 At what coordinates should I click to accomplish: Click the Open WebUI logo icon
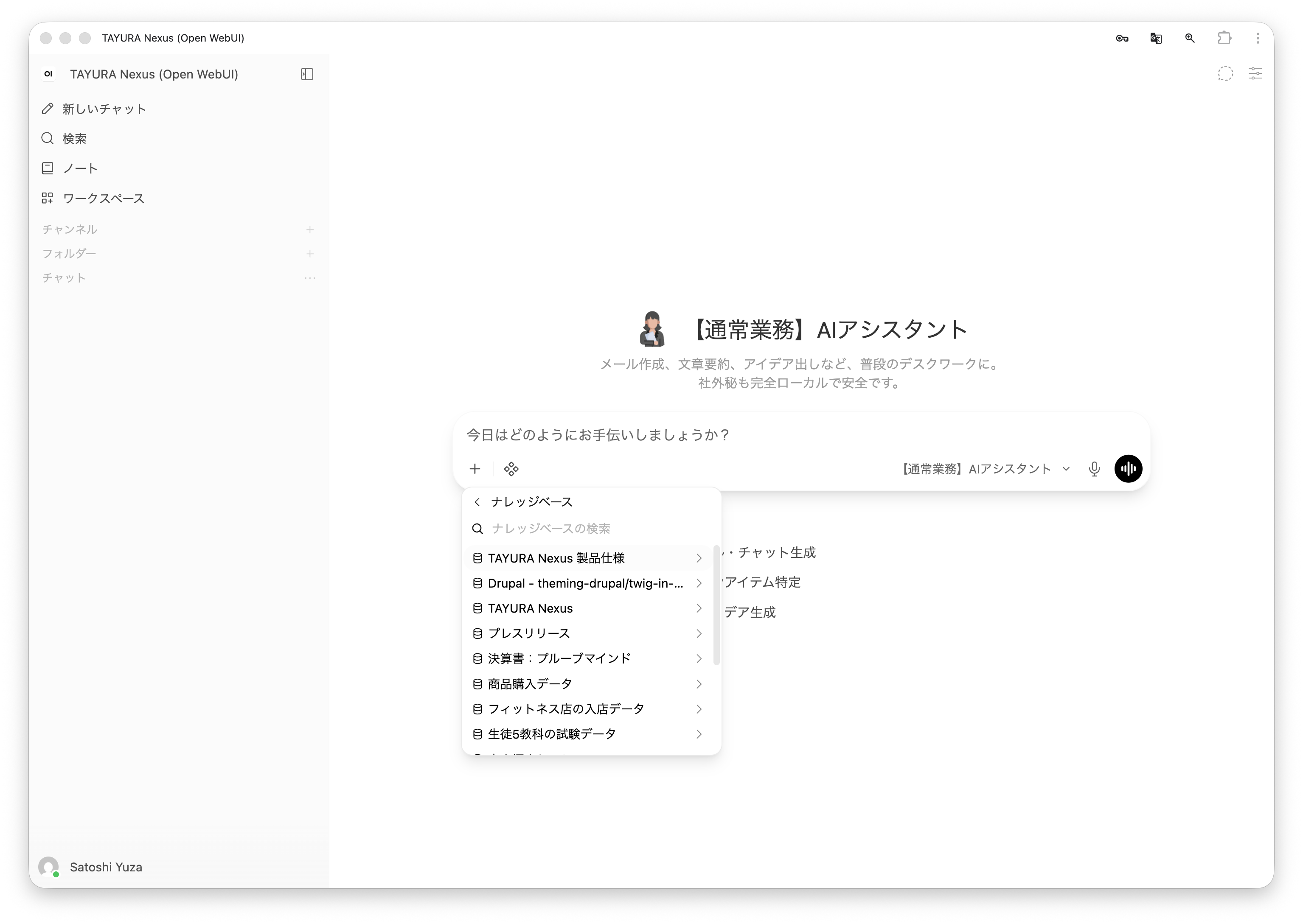[x=48, y=74]
